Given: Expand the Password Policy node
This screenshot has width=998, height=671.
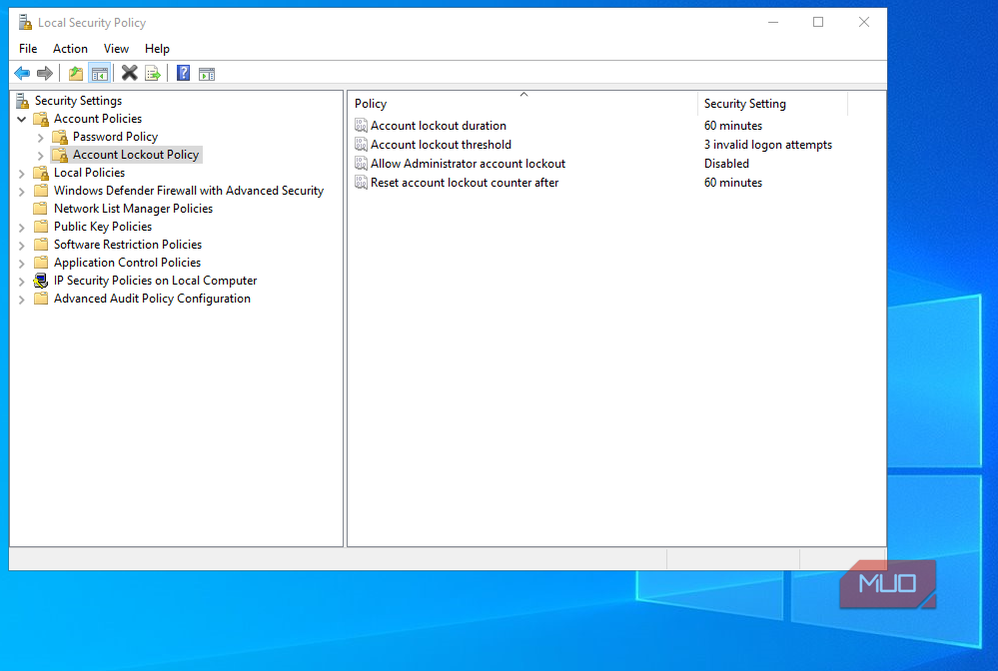Looking at the screenshot, I should click(41, 138).
